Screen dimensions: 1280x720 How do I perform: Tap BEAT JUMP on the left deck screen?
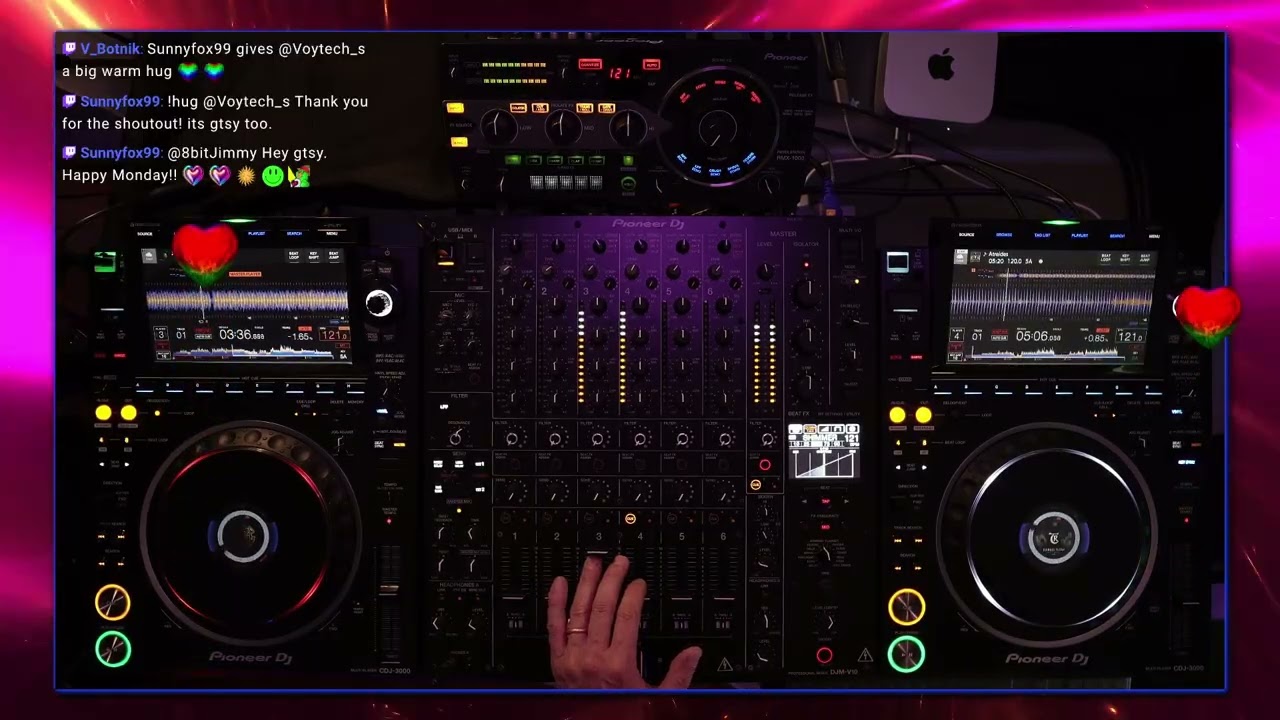coord(333,256)
